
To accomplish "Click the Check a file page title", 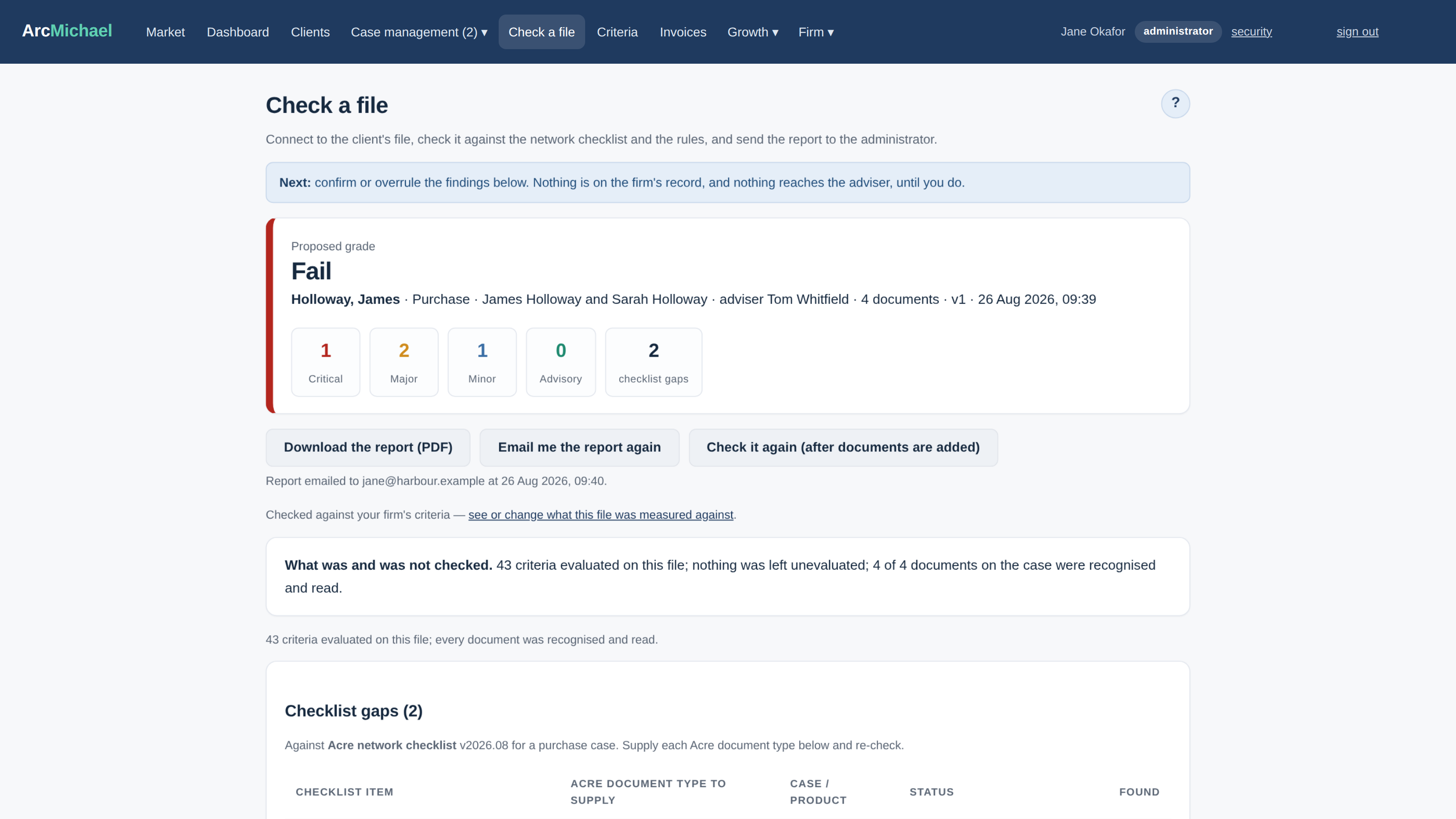I will click(x=327, y=105).
